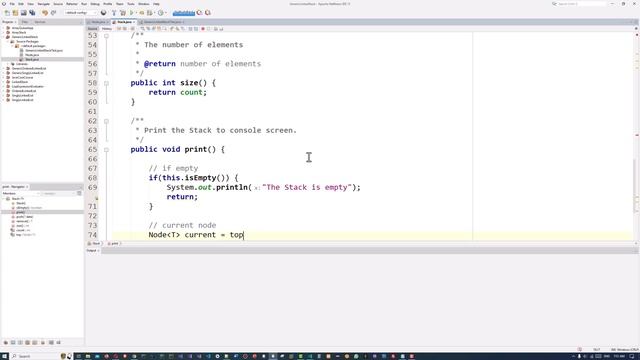Select the JavaCoreCourse project
640x360 pixels.
tap(22, 78)
